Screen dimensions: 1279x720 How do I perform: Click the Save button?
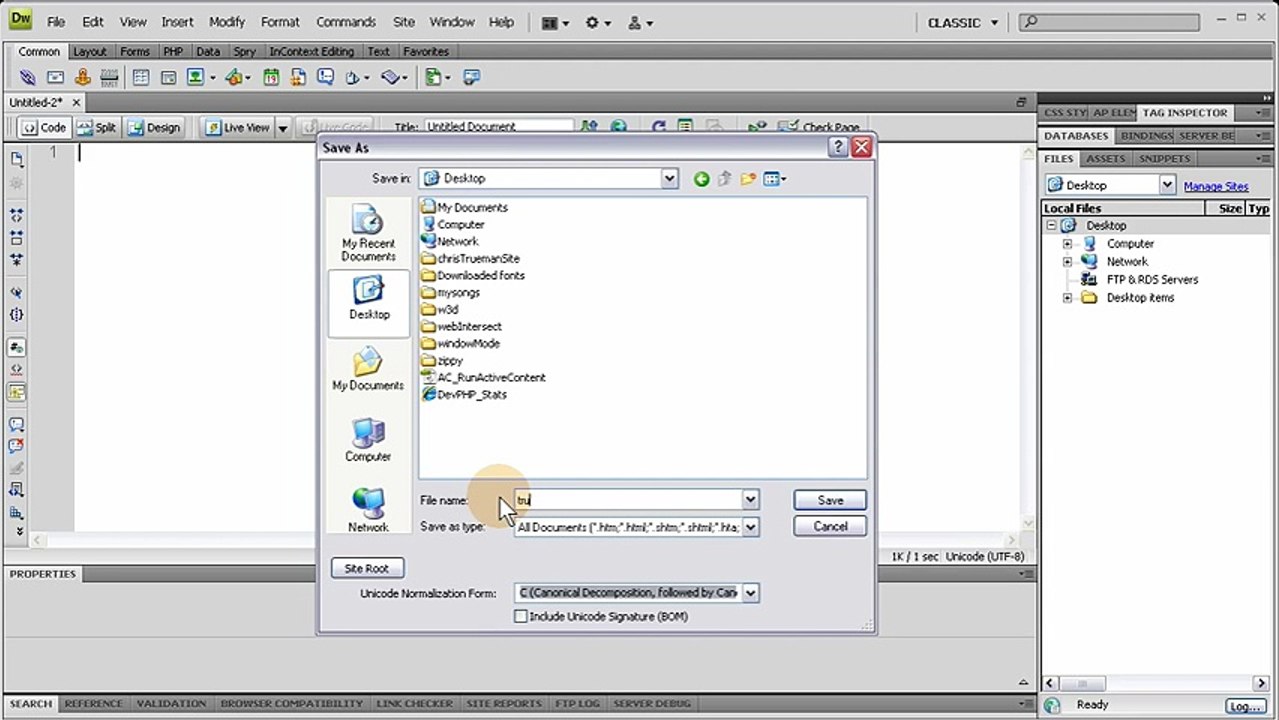click(x=830, y=500)
